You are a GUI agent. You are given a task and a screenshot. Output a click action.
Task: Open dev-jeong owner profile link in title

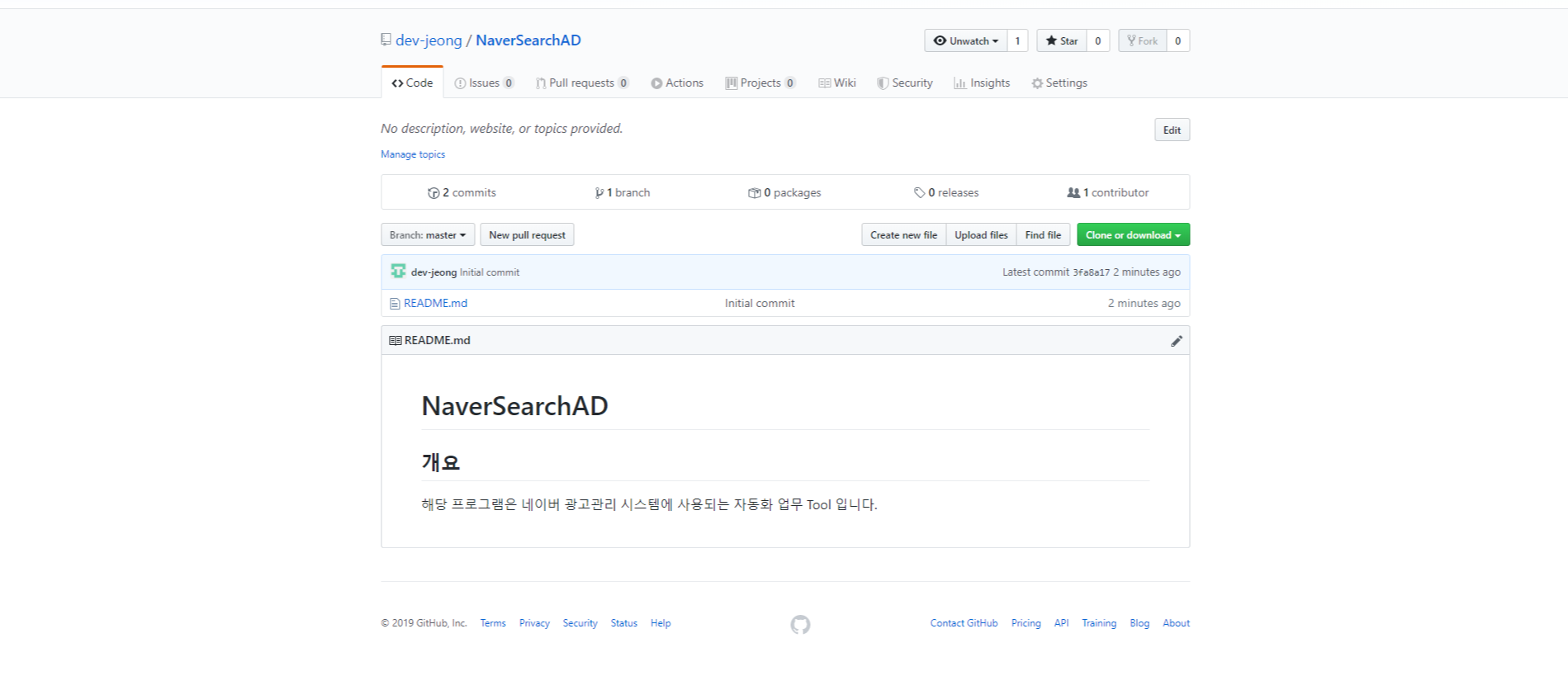point(429,40)
